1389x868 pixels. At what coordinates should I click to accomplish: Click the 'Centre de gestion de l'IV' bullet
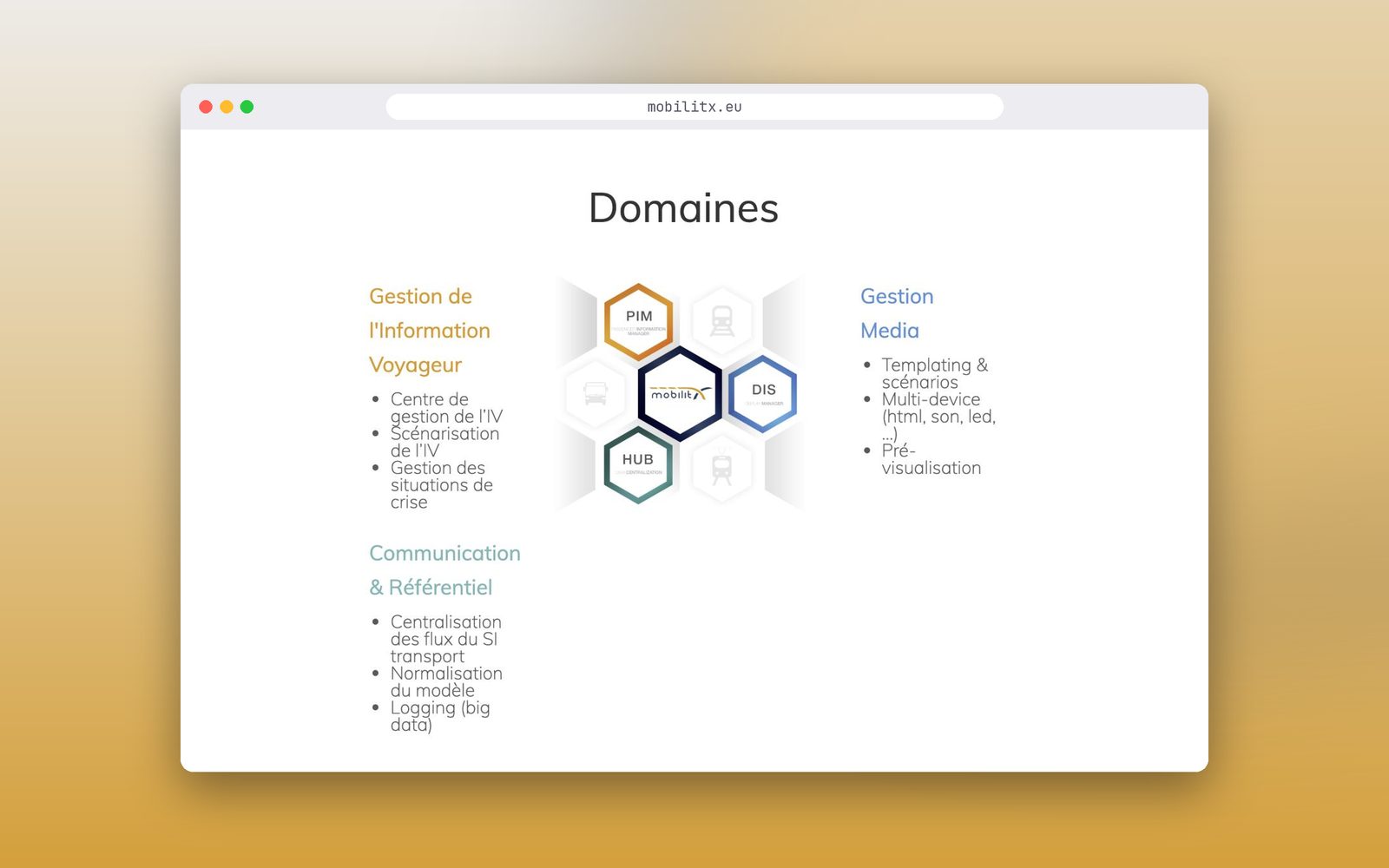[x=446, y=408]
